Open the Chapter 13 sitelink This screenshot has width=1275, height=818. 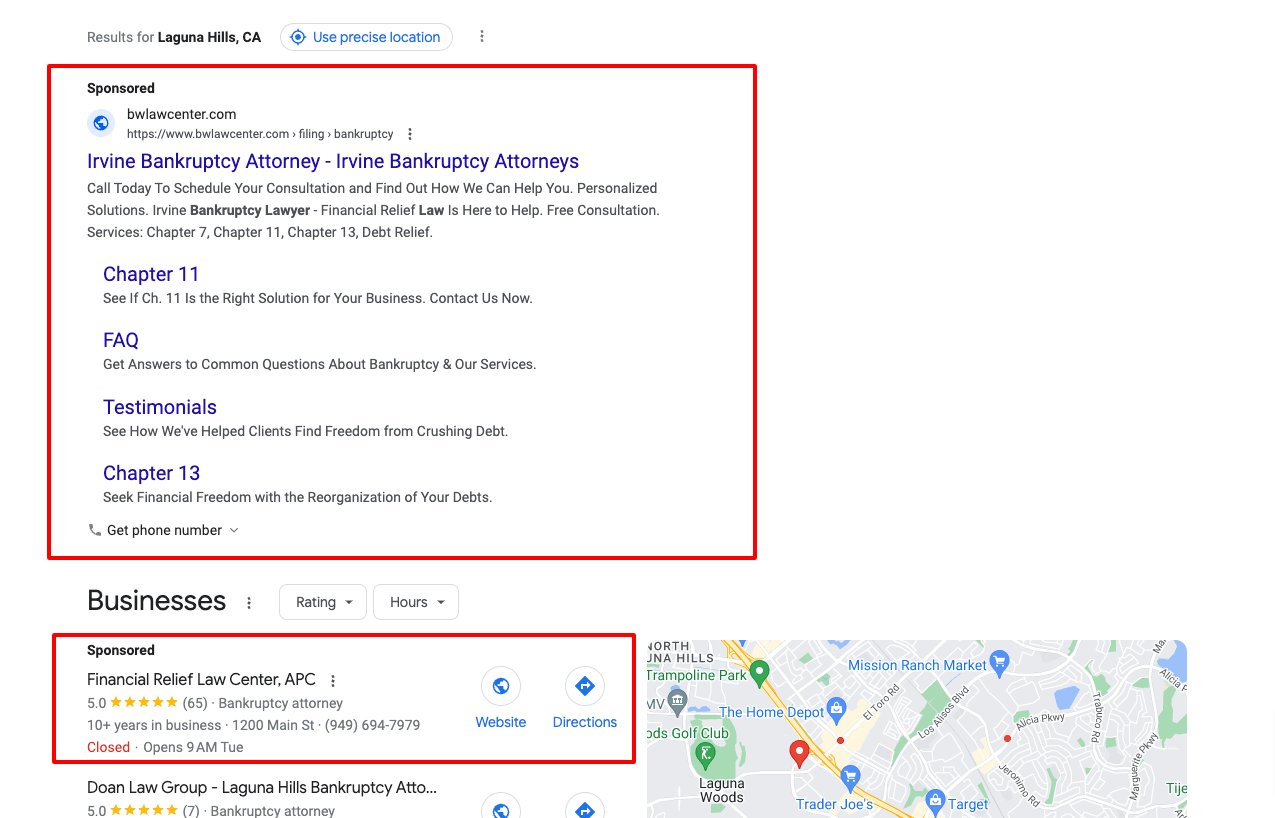coord(151,473)
